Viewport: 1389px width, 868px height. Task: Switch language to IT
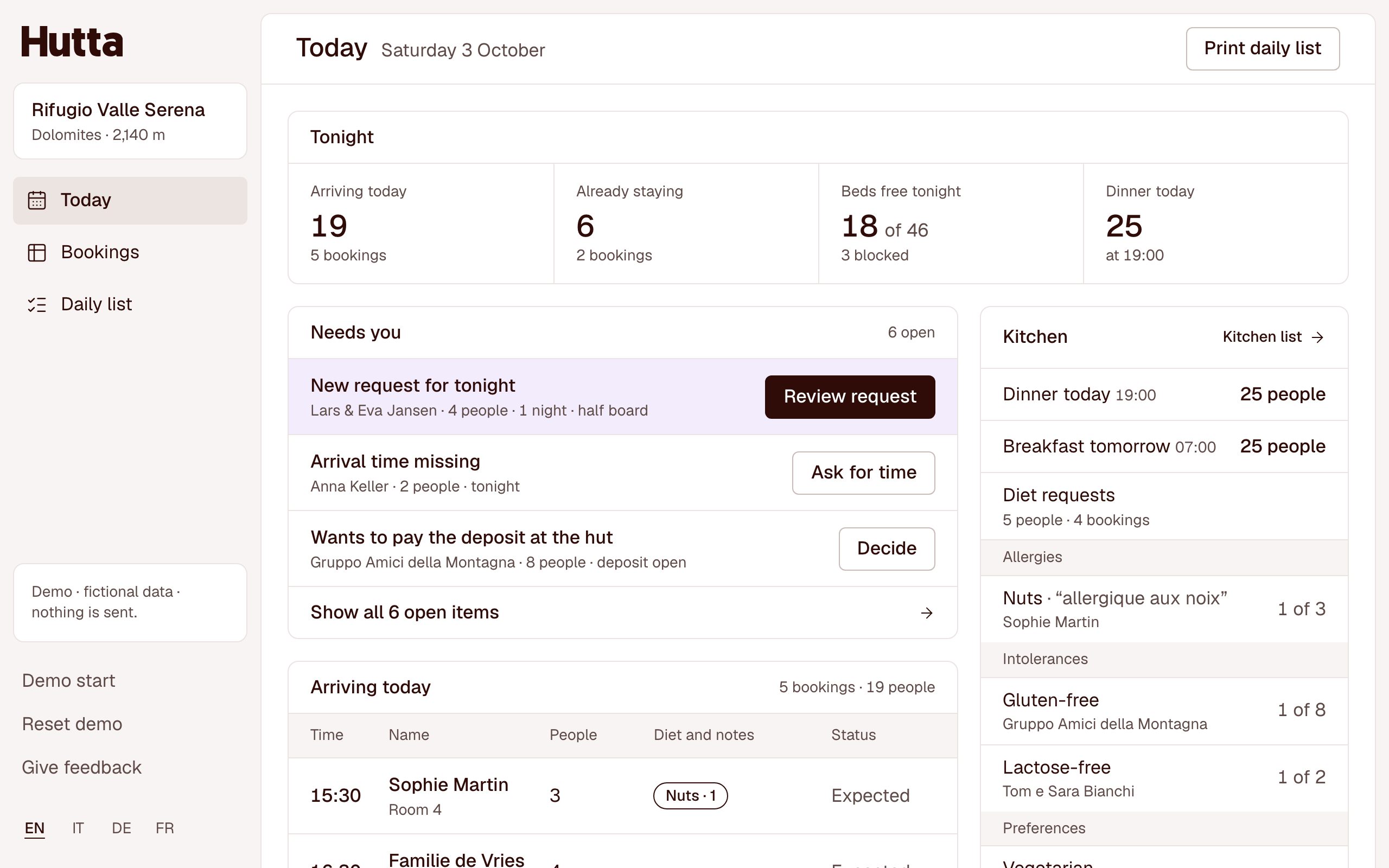pos(78,828)
